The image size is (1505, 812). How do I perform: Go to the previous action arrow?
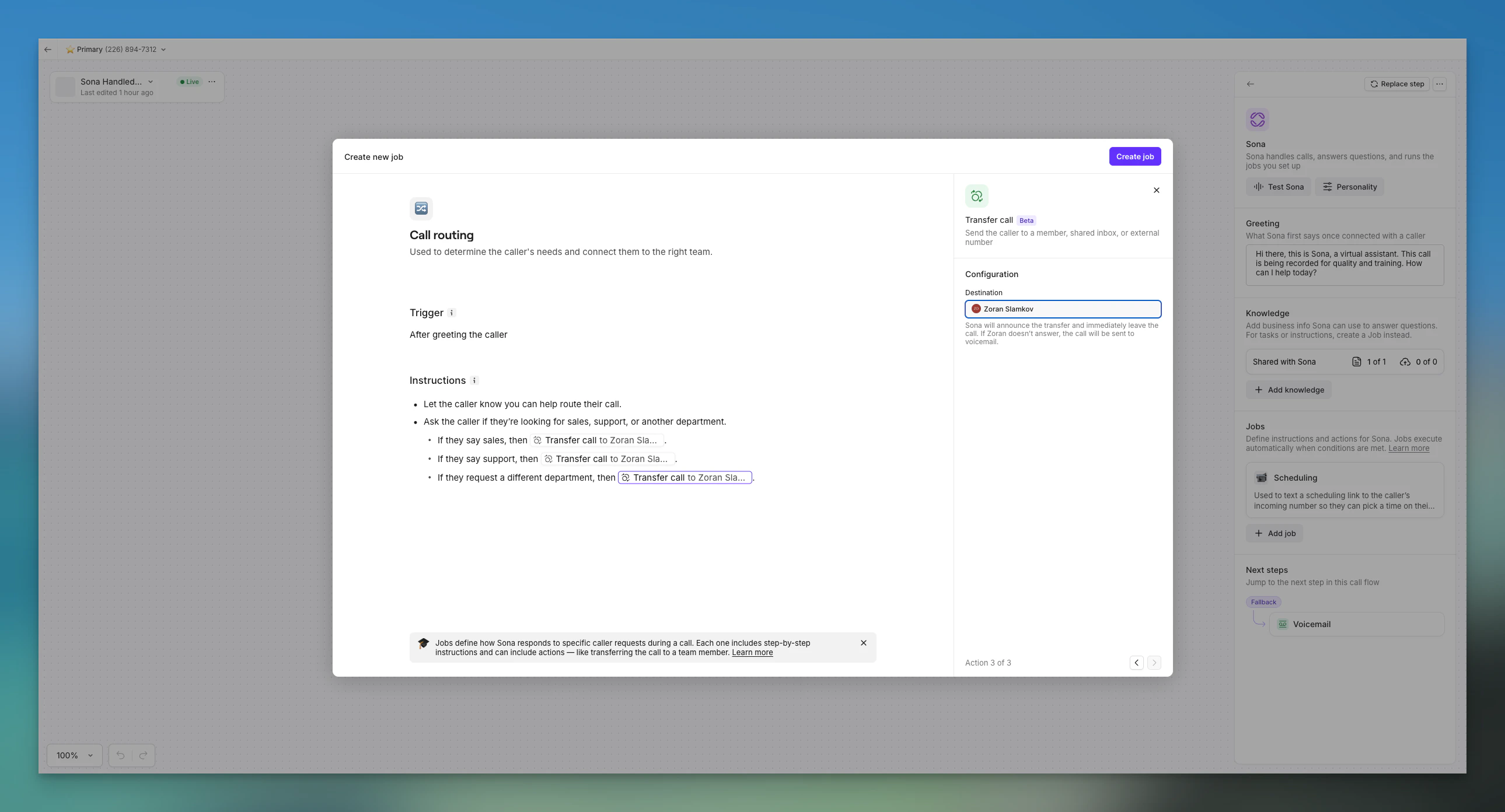(x=1136, y=663)
